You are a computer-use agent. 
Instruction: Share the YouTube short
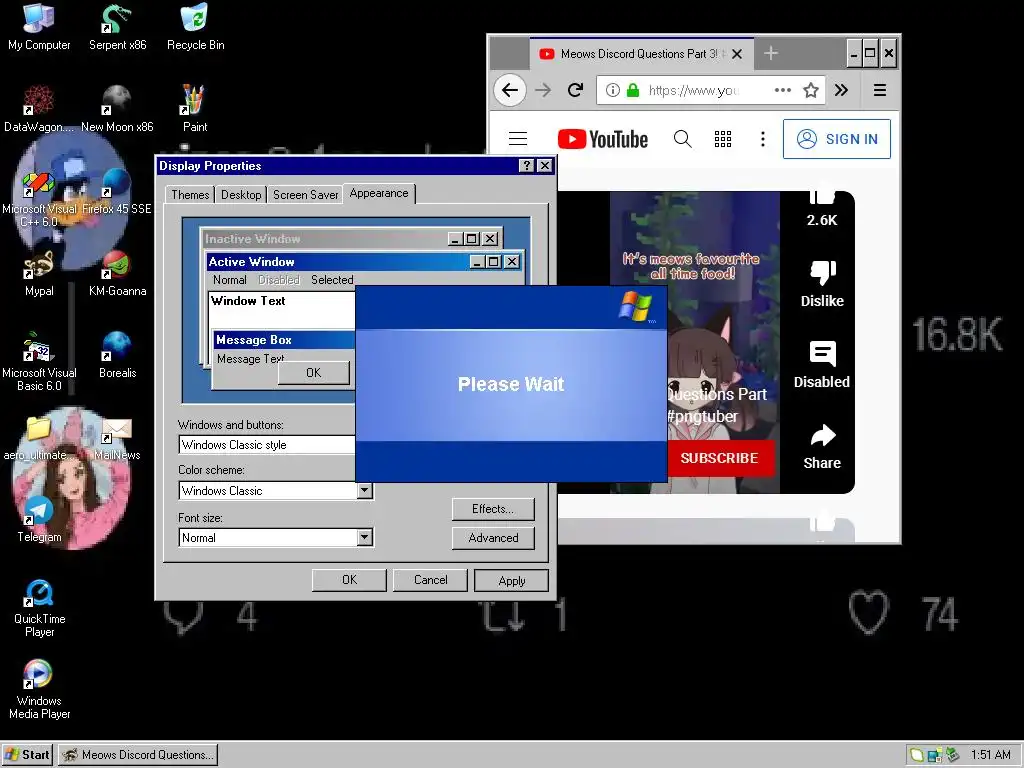[822, 447]
